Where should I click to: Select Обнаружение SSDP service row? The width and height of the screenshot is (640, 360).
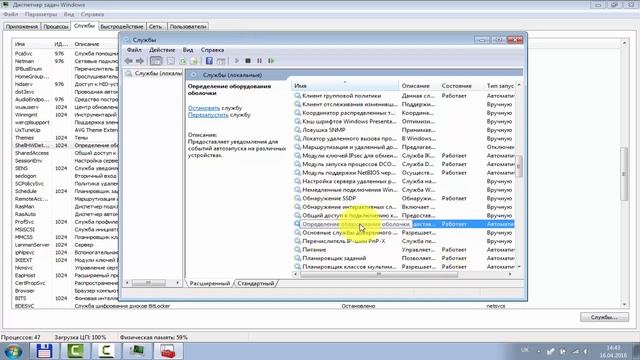tap(404, 198)
